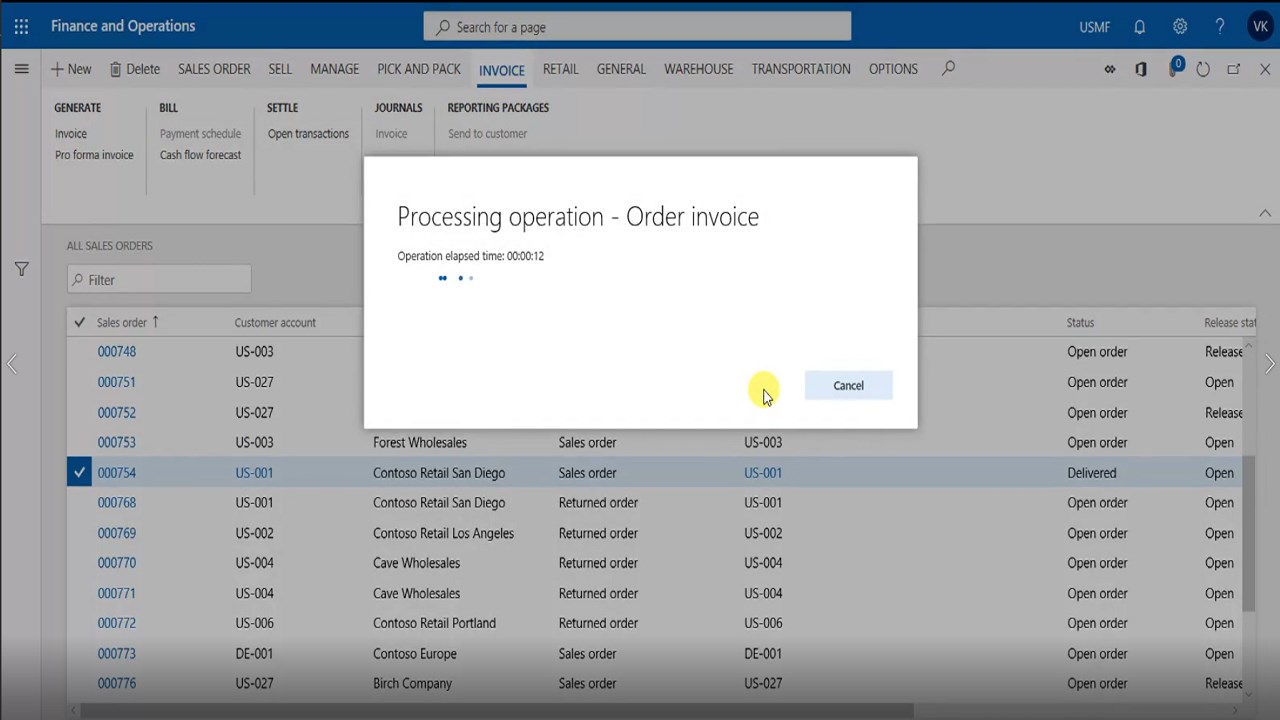Click Invoice under Generate group

coord(71,134)
